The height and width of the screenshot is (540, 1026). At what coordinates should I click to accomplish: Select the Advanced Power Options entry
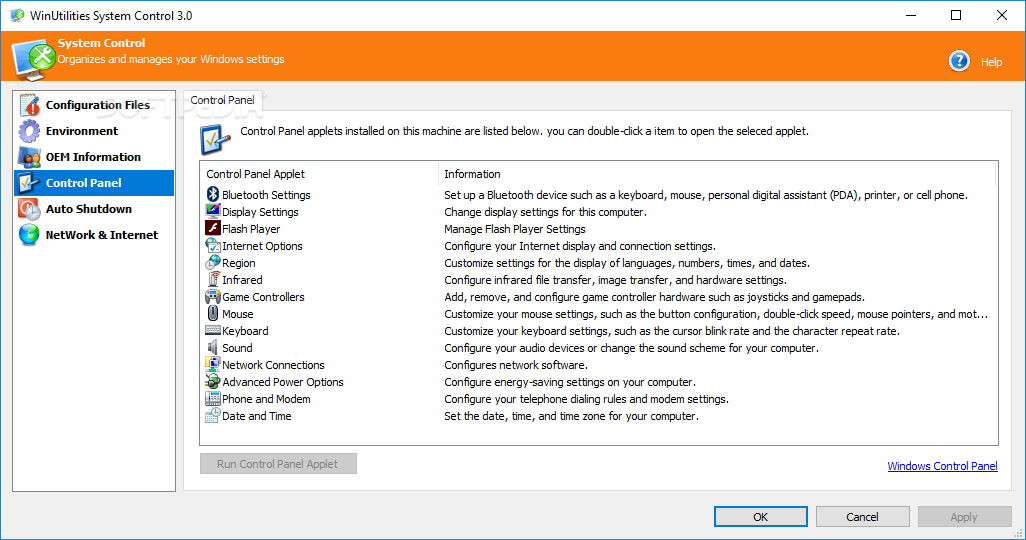coord(283,382)
